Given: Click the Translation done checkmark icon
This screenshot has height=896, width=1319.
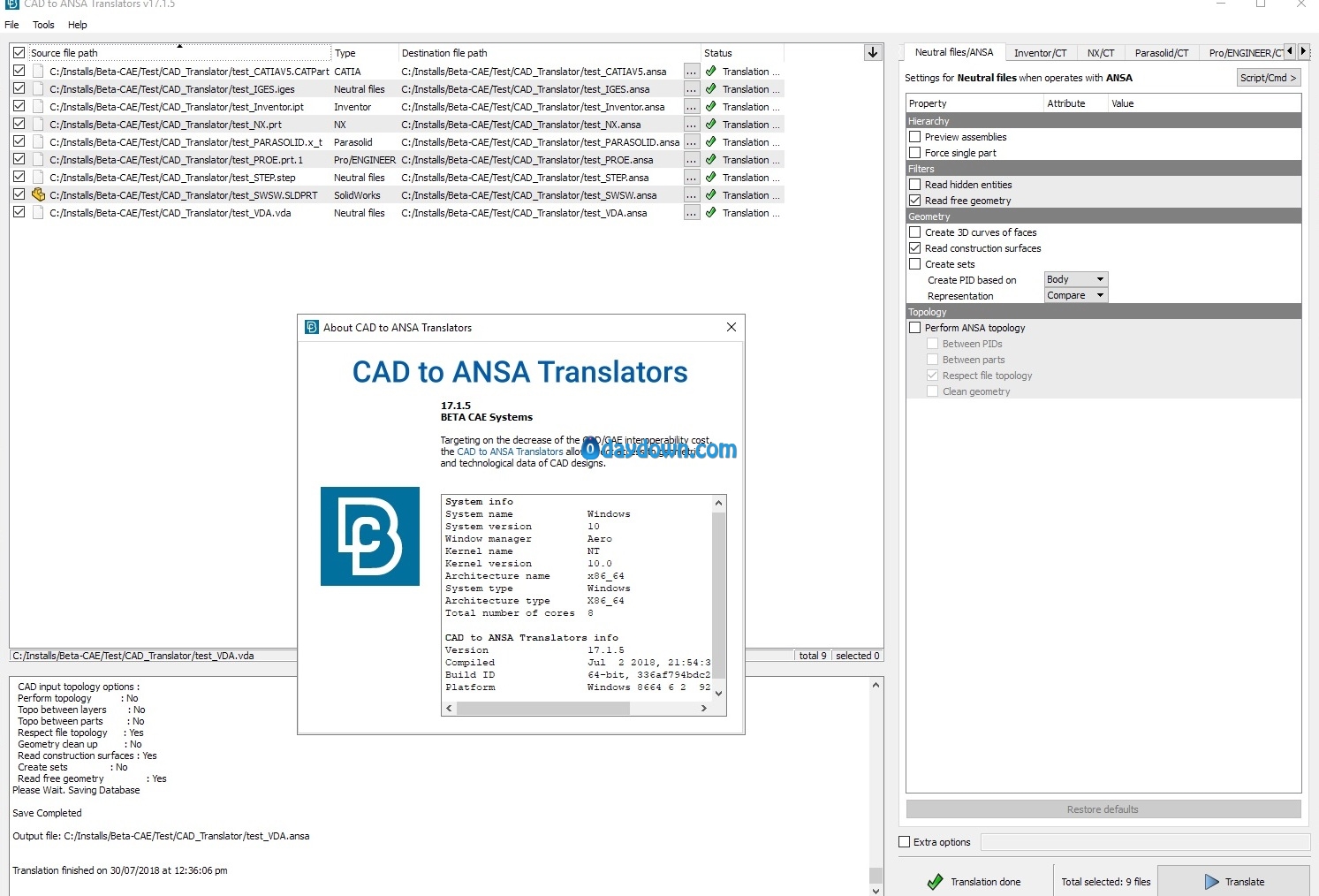Looking at the screenshot, I should (x=935, y=881).
